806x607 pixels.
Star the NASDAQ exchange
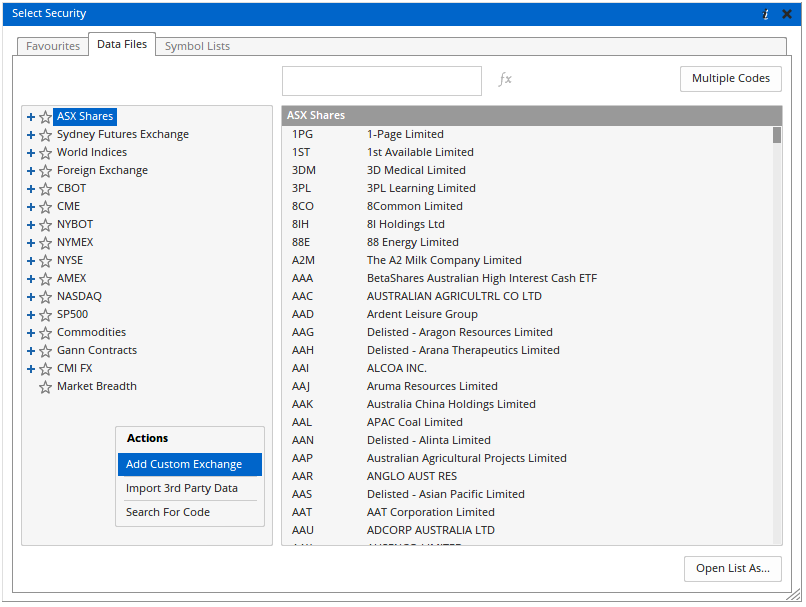click(x=45, y=297)
